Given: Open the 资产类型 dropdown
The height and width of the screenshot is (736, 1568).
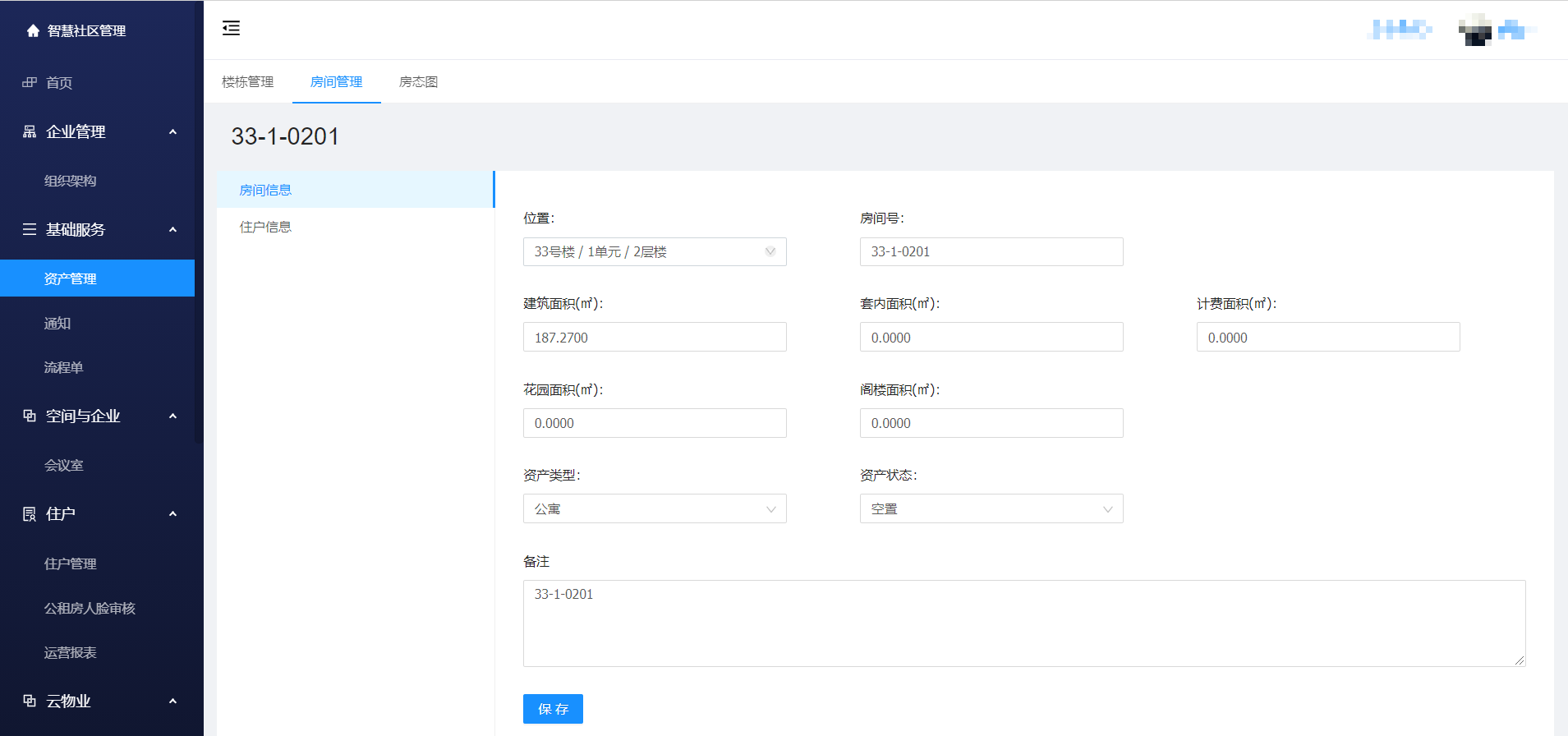Looking at the screenshot, I should (654, 508).
